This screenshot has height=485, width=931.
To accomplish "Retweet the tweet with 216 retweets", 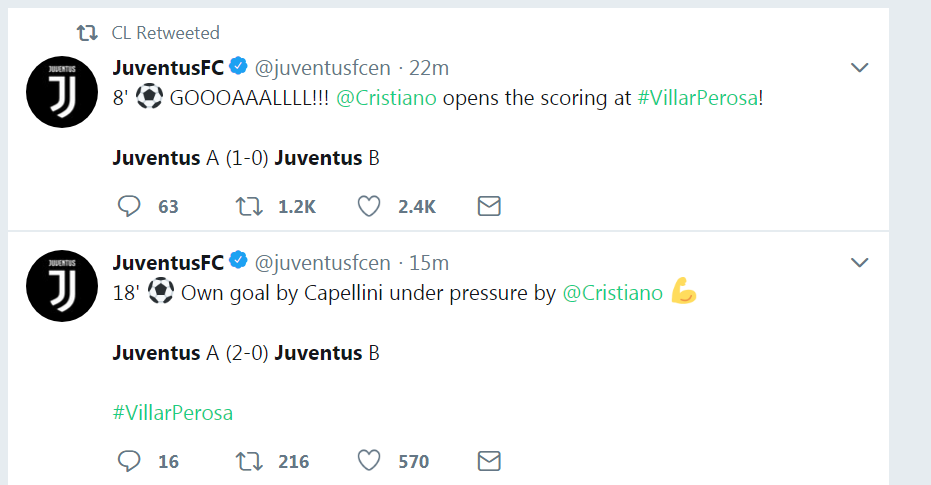I will 249,461.
